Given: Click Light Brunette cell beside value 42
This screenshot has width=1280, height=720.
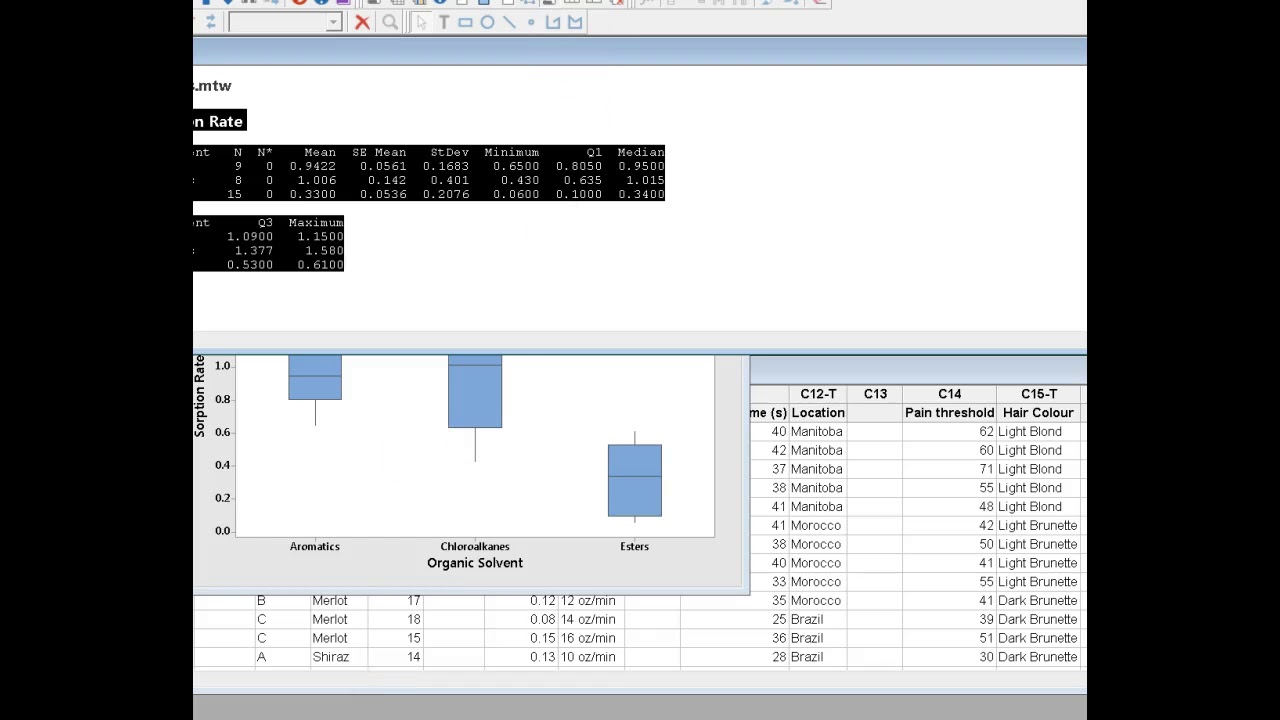Looking at the screenshot, I should (1039, 526).
